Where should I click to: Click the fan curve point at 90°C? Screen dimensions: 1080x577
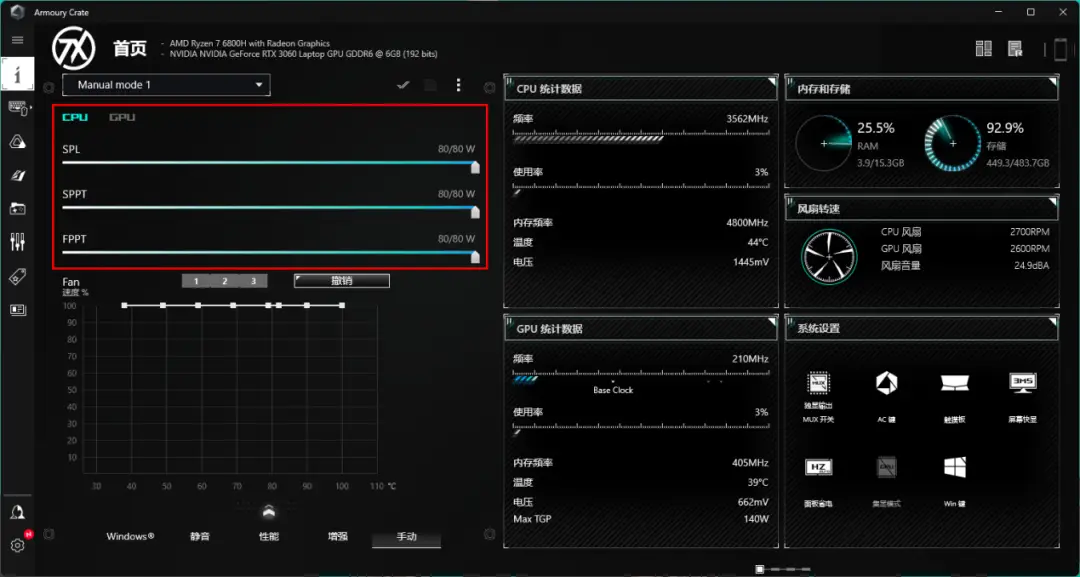[307, 305]
